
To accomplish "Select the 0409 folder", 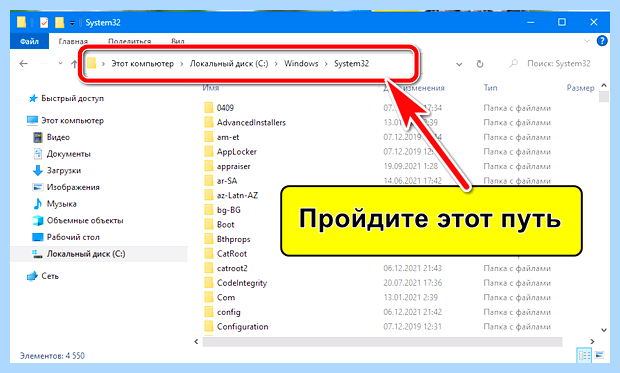I will point(225,108).
